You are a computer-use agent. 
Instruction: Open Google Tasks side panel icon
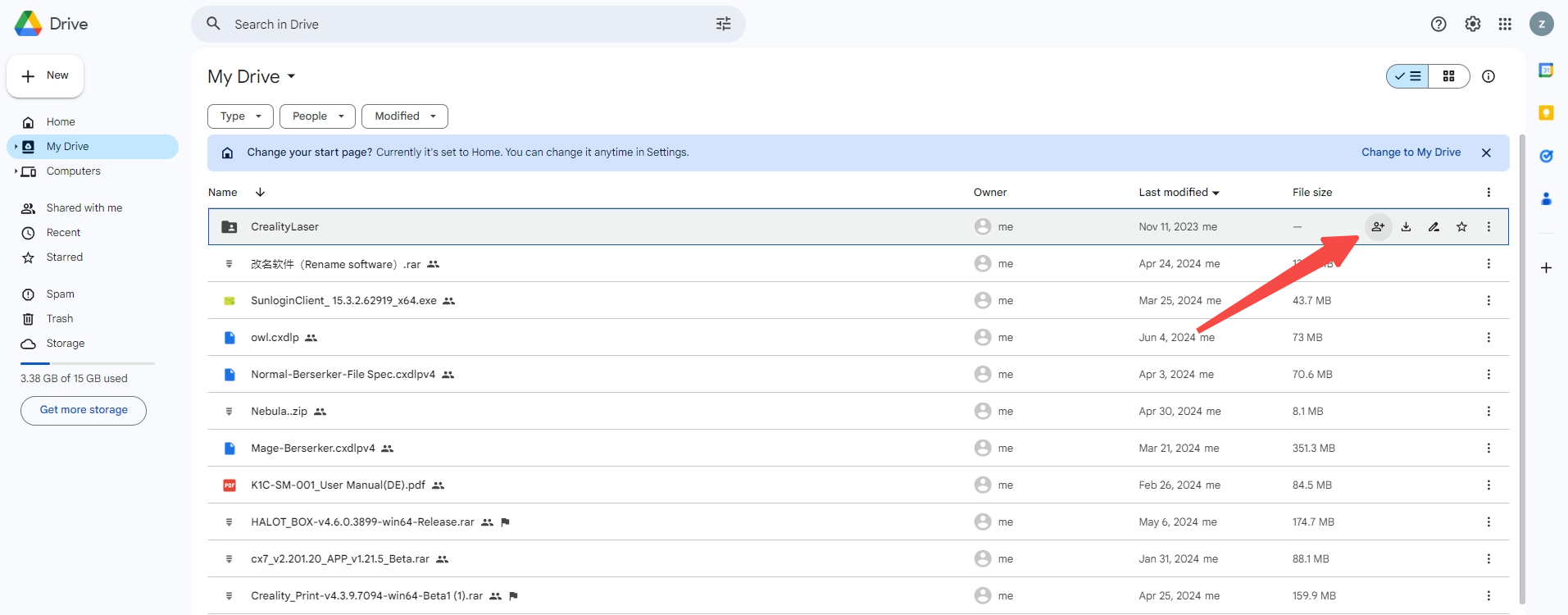[1546, 156]
